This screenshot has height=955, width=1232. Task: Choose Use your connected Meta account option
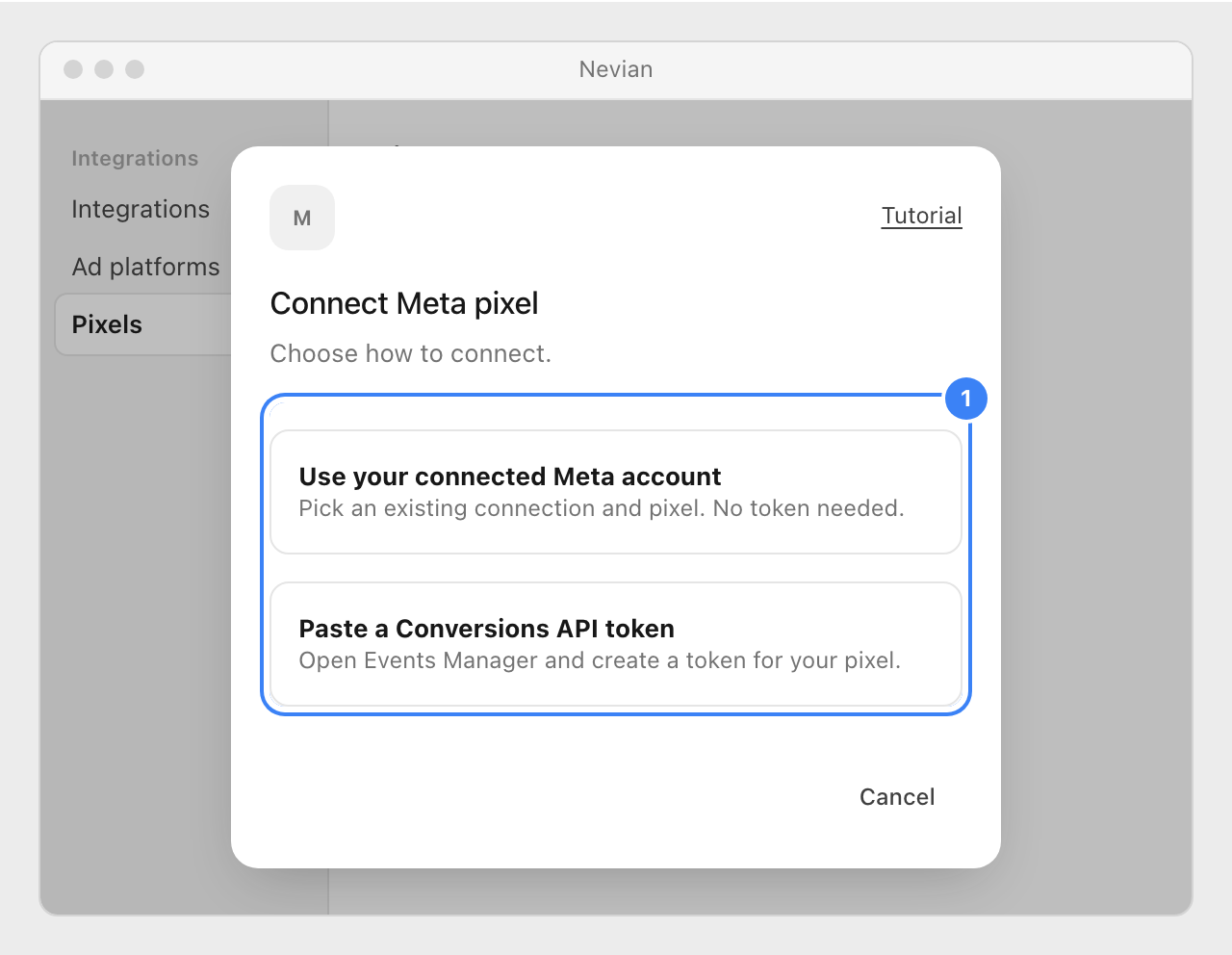point(616,492)
